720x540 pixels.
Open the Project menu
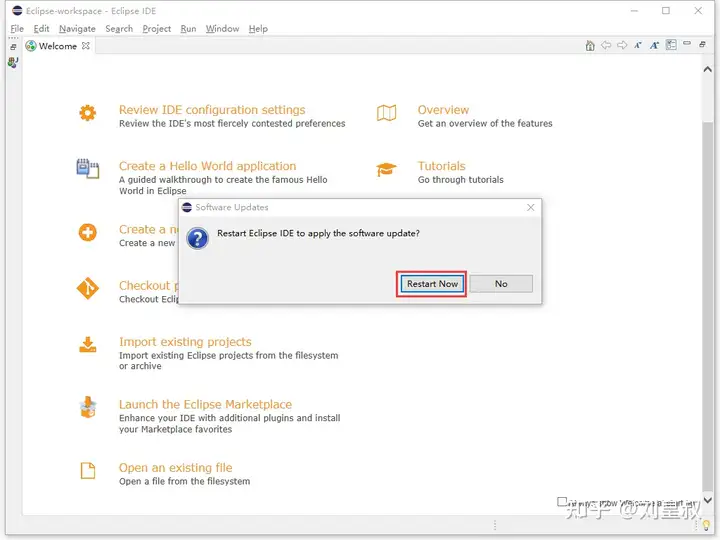click(157, 28)
